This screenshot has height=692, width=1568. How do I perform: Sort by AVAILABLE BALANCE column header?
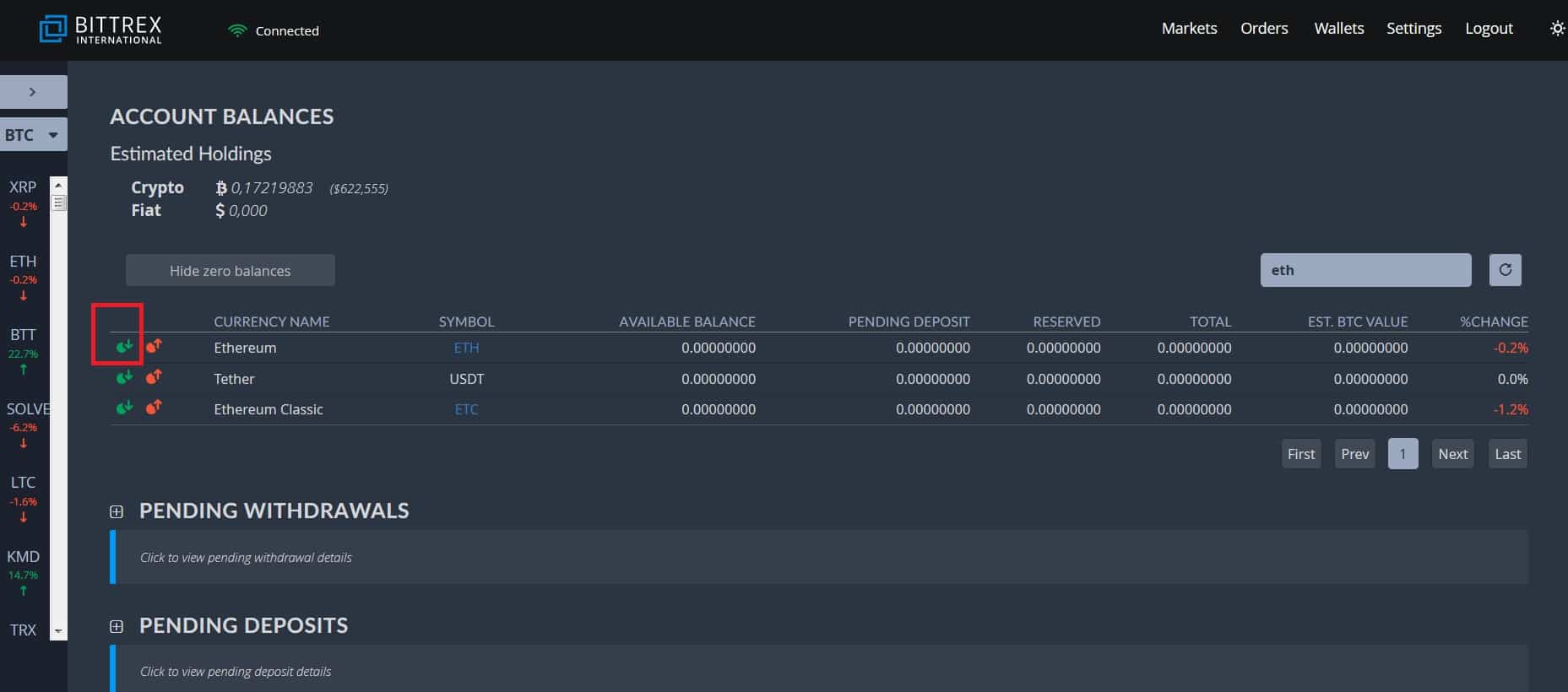click(687, 322)
